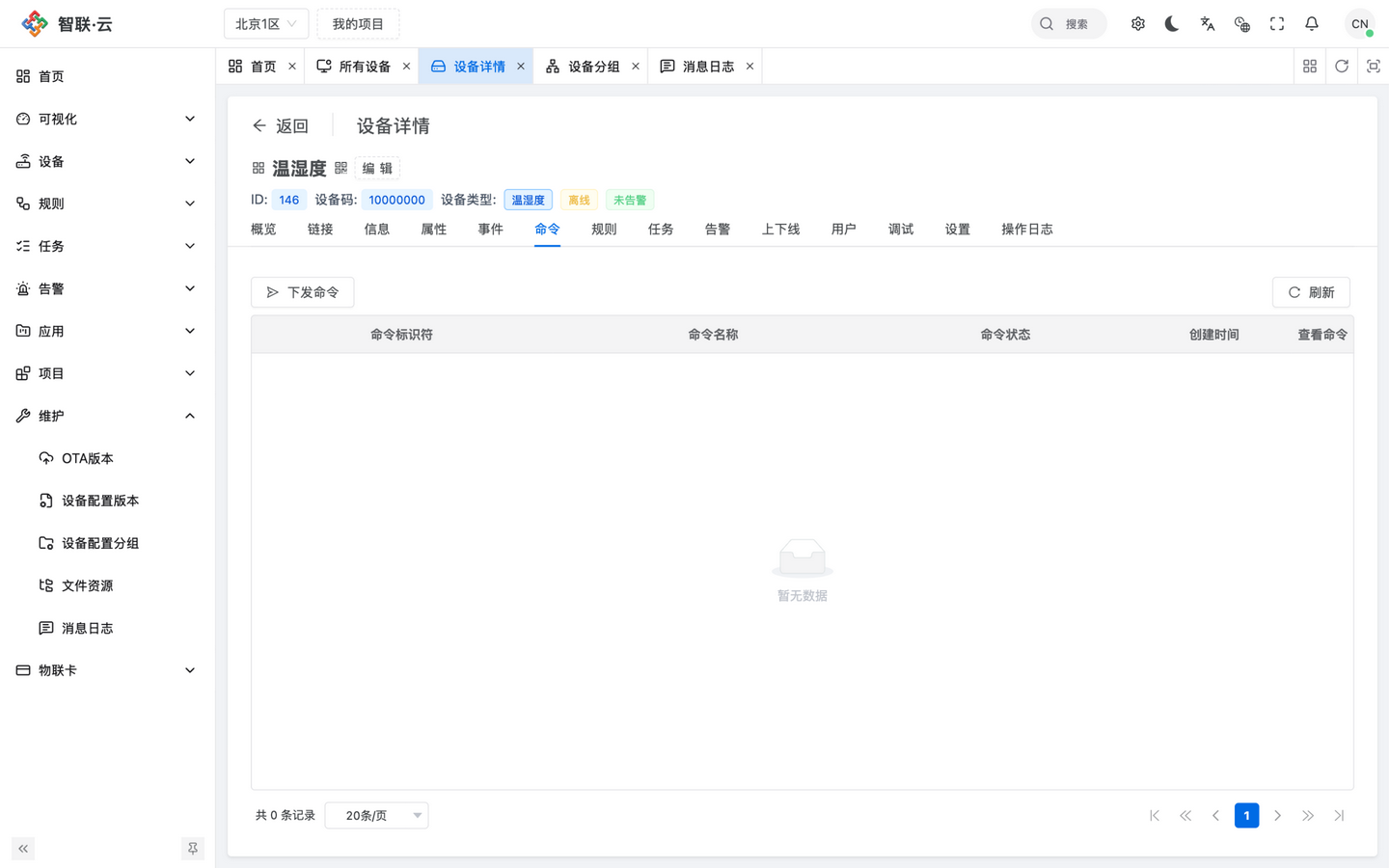
Task: Expand the 可视化 sidebar menu
Action: (106, 119)
